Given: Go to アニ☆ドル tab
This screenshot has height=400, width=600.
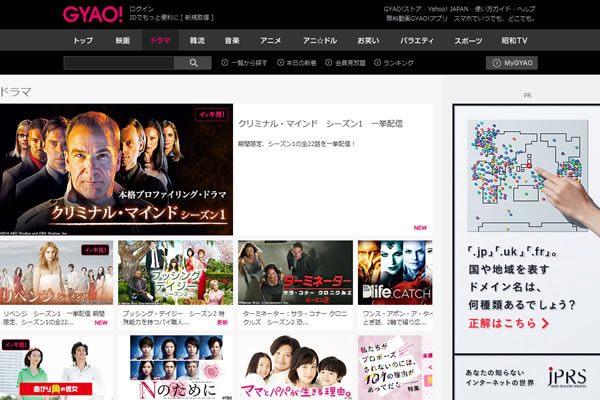Looking at the screenshot, I should pos(320,40).
